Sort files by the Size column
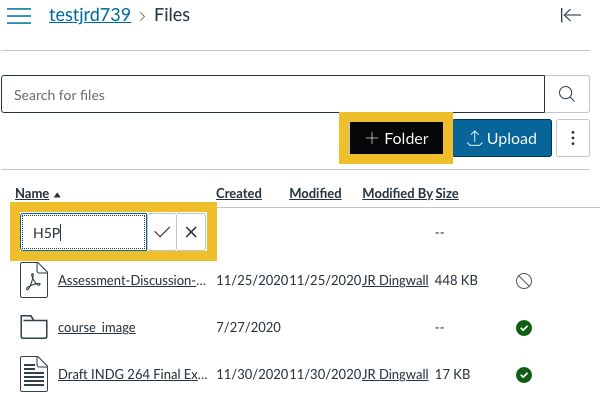Viewport: 607px width, 399px height. [x=447, y=193]
